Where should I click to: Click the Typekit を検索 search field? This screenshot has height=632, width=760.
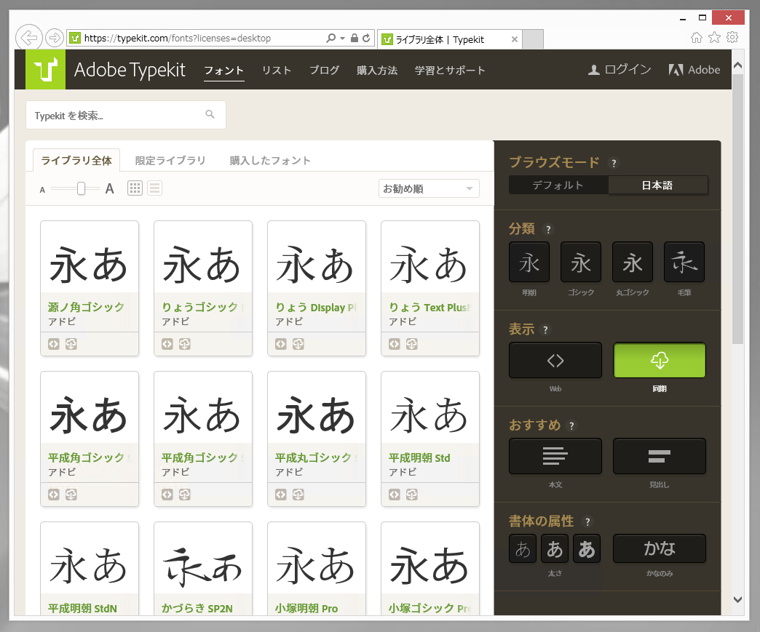126,115
